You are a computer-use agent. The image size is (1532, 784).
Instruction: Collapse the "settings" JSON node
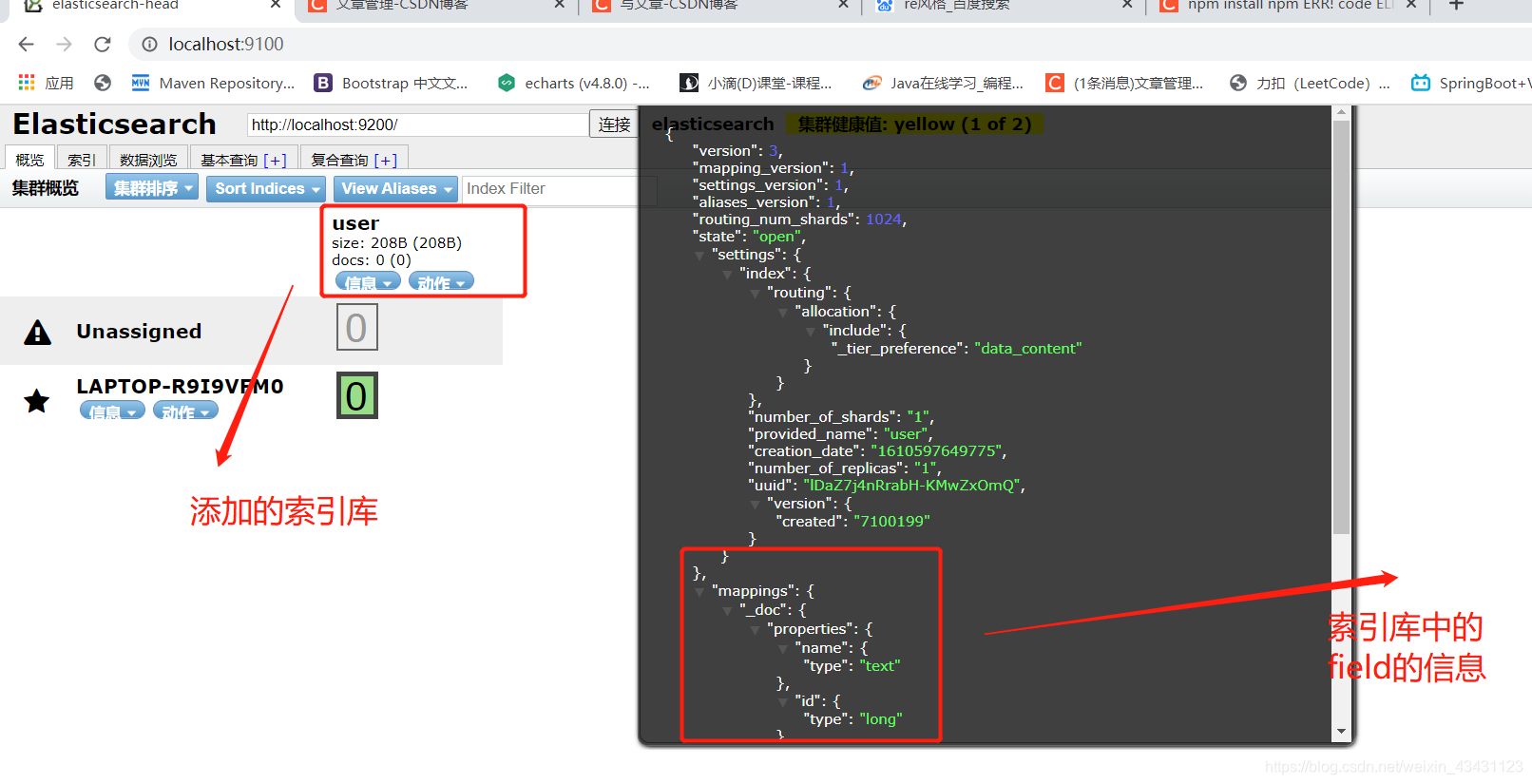click(699, 256)
